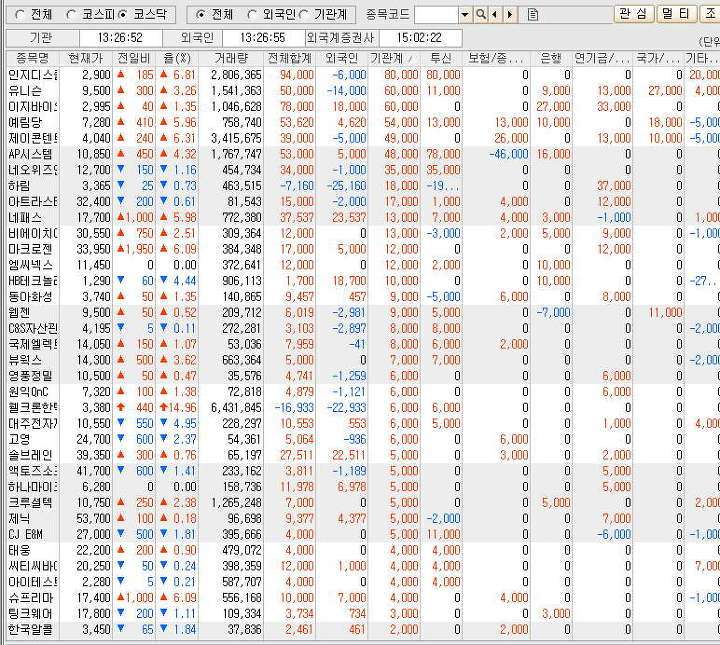Open the 종목코드 dropdown arrow
Image resolution: width=720 pixels, height=645 pixels.
[465, 15]
